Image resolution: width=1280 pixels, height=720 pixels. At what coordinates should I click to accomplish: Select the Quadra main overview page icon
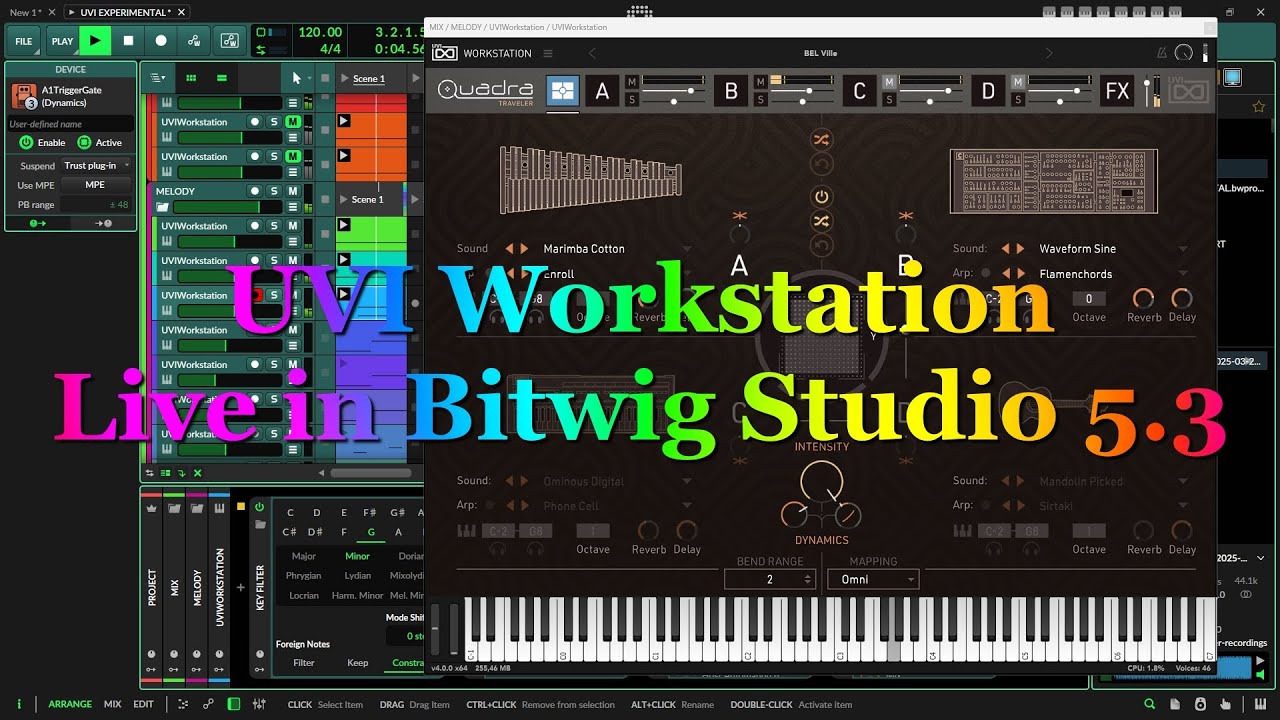(x=562, y=92)
